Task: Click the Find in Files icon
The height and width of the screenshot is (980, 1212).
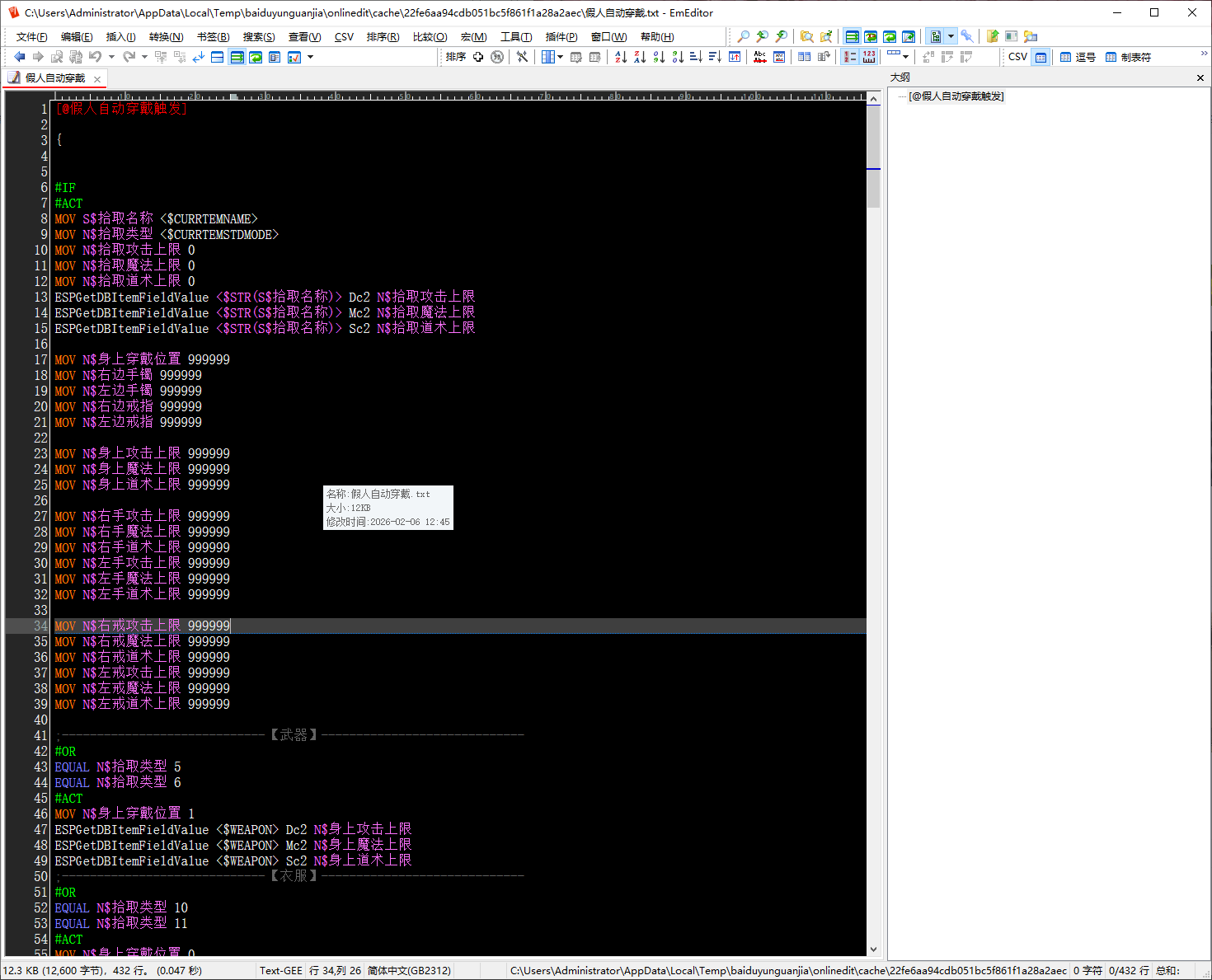Action: tap(806, 36)
